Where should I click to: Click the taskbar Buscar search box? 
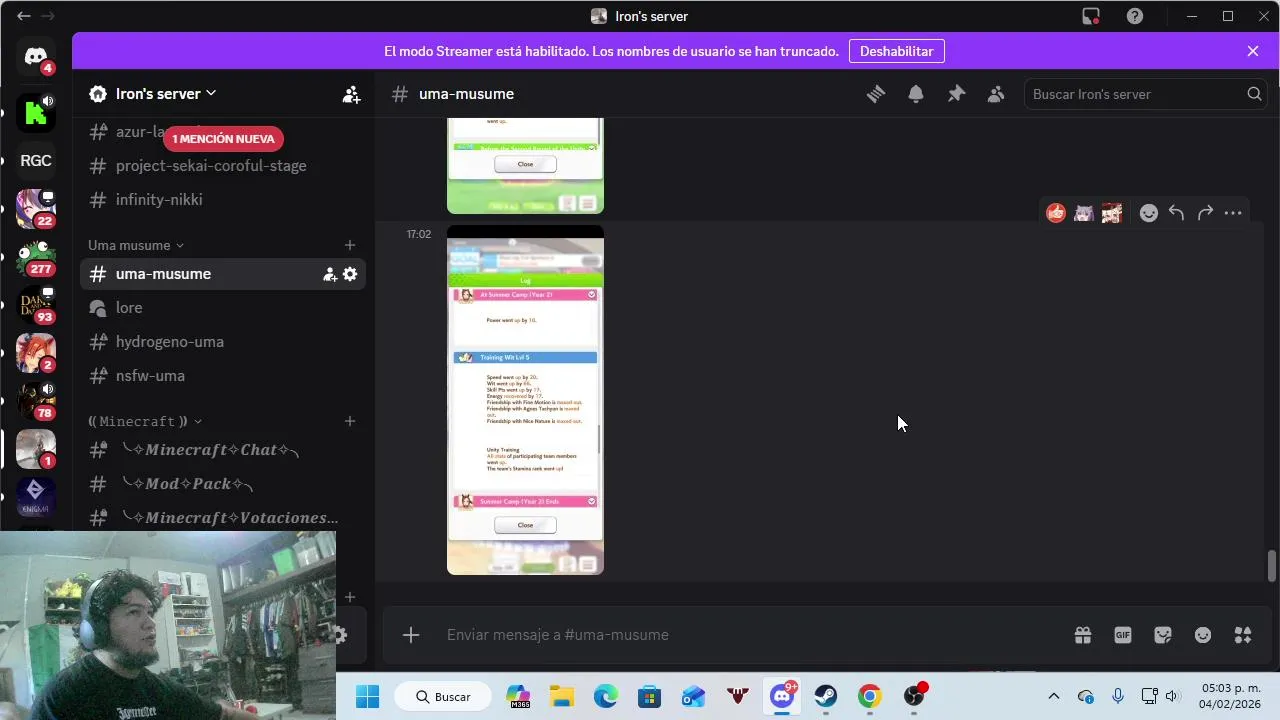pos(443,696)
